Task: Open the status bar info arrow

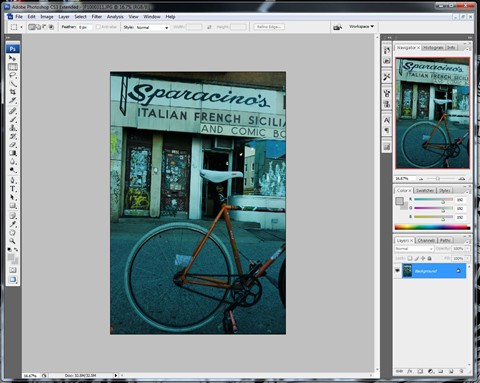Action: click(x=116, y=375)
